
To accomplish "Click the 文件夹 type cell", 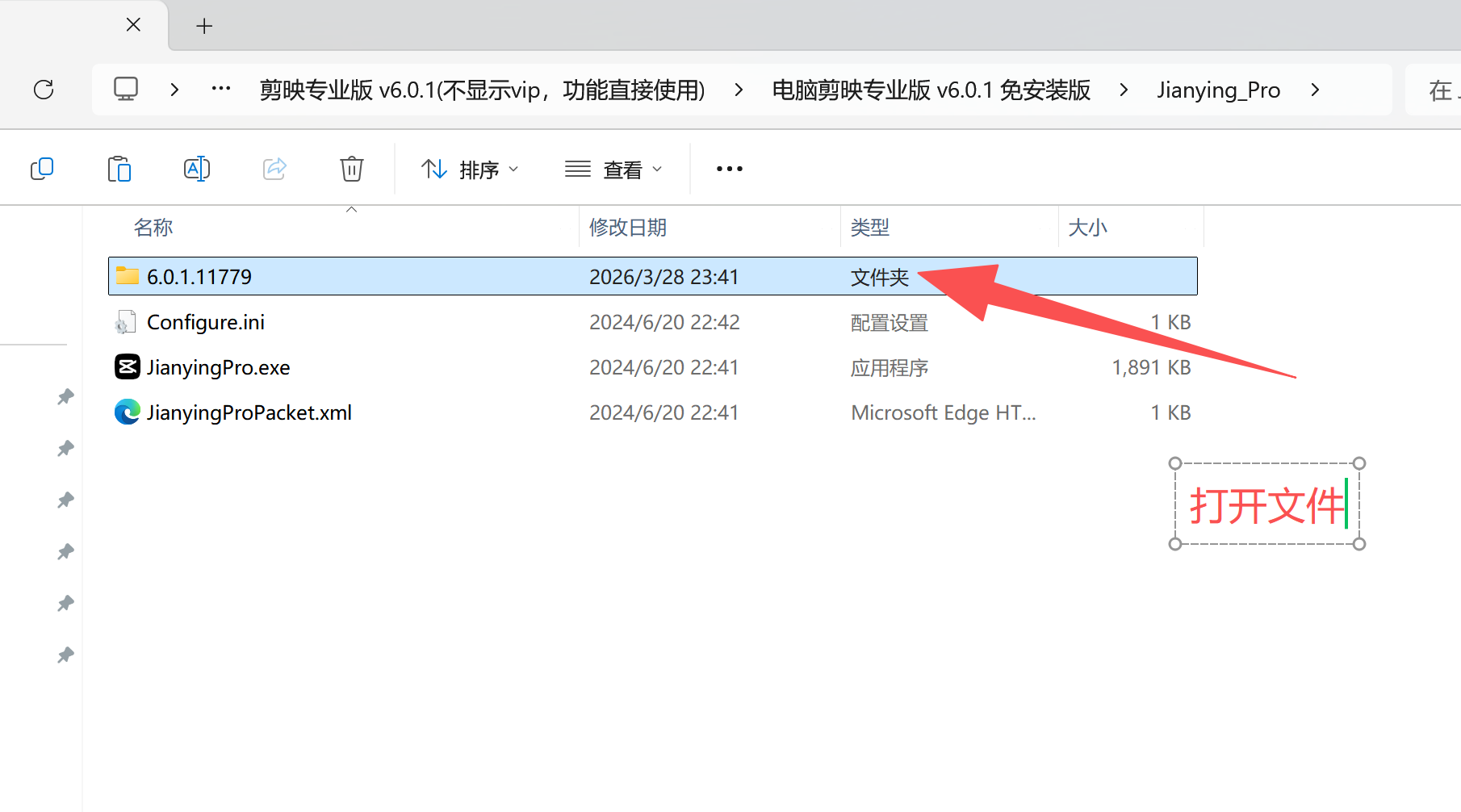I will tap(880, 277).
